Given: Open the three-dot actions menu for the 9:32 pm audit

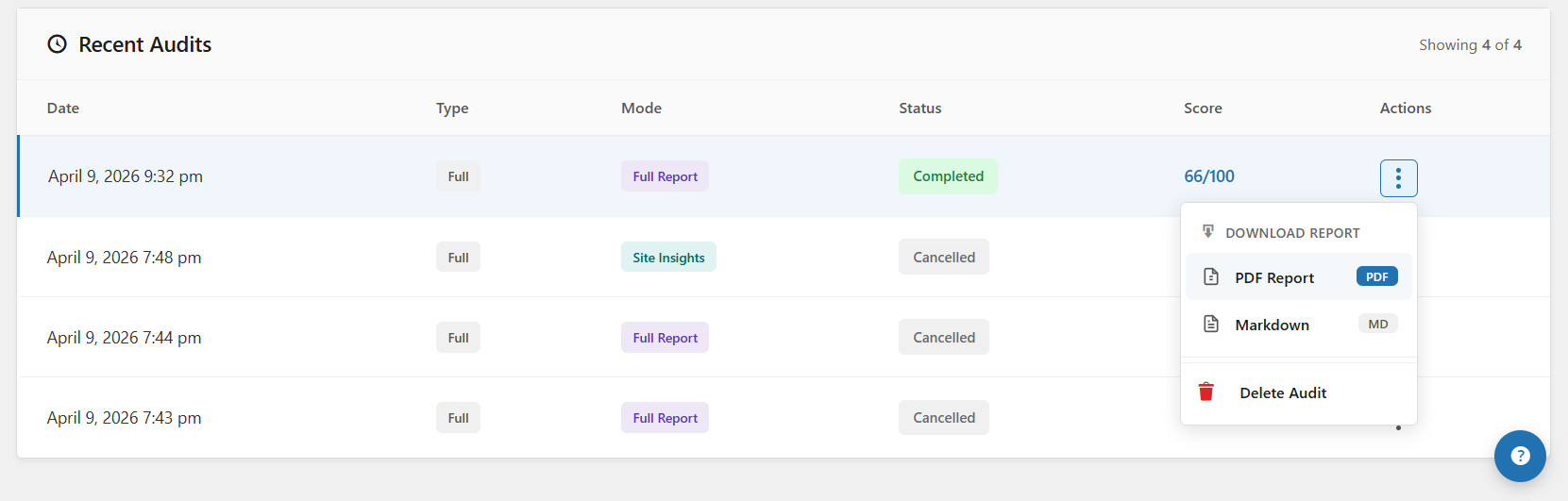Looking at the screenshot, I should [x=1398, y=177].
